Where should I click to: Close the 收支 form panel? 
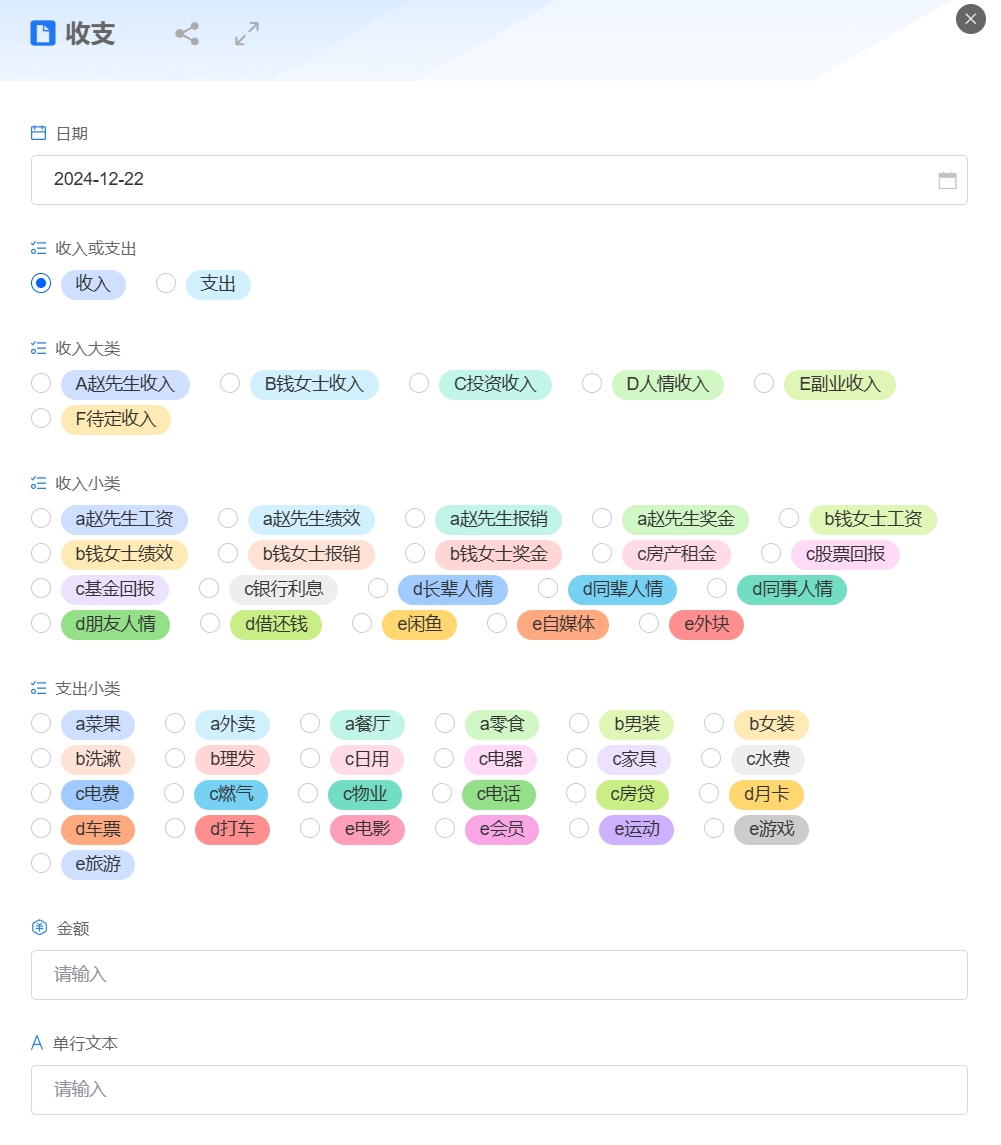[970, 19]
